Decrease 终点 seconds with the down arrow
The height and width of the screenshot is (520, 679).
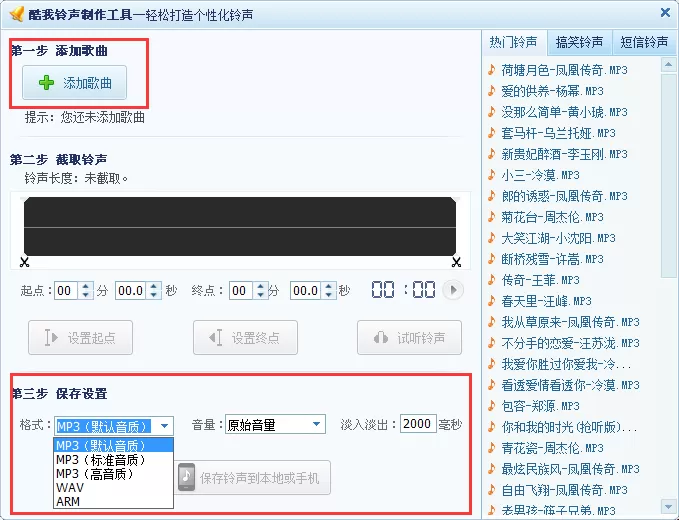pyautogui.click(x=329, y=295)
